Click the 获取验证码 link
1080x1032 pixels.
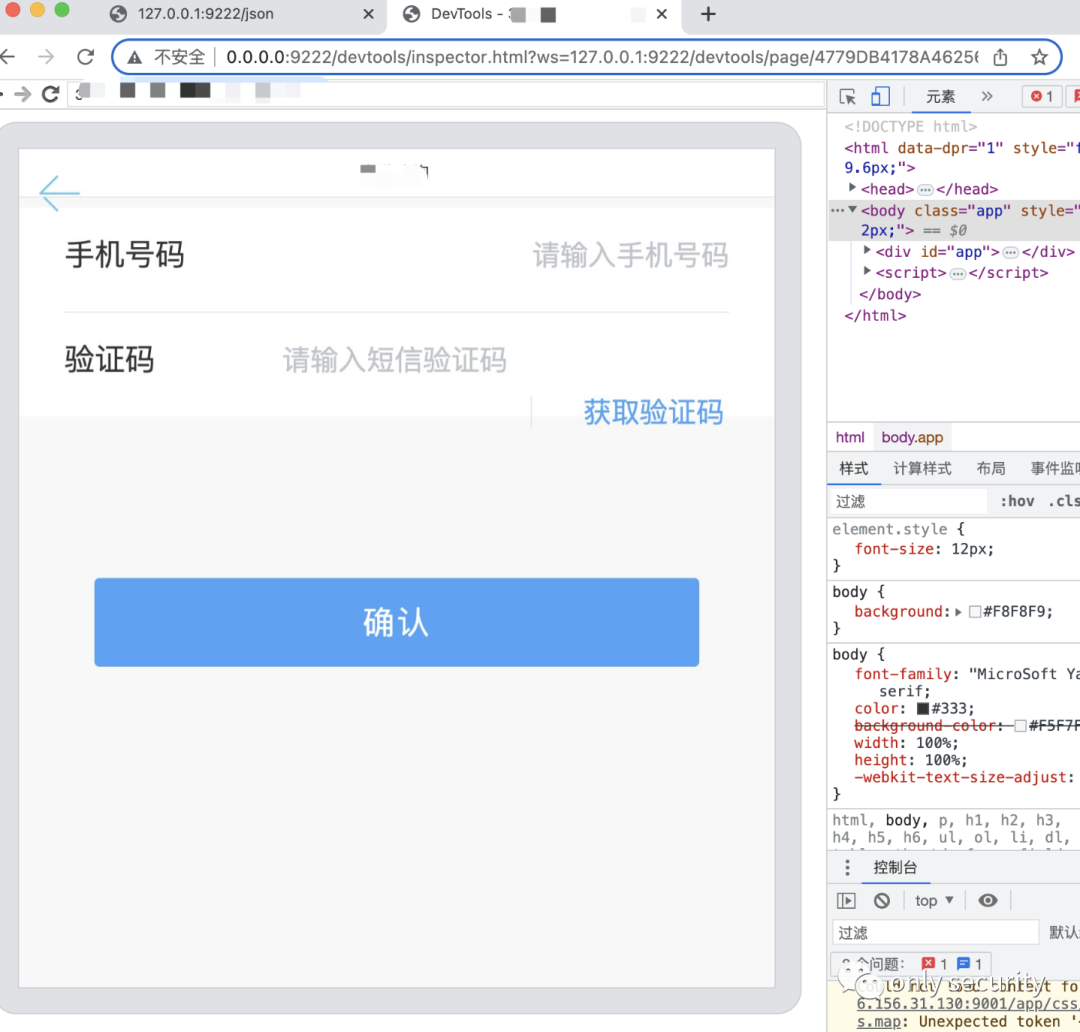tap(653, 413)
